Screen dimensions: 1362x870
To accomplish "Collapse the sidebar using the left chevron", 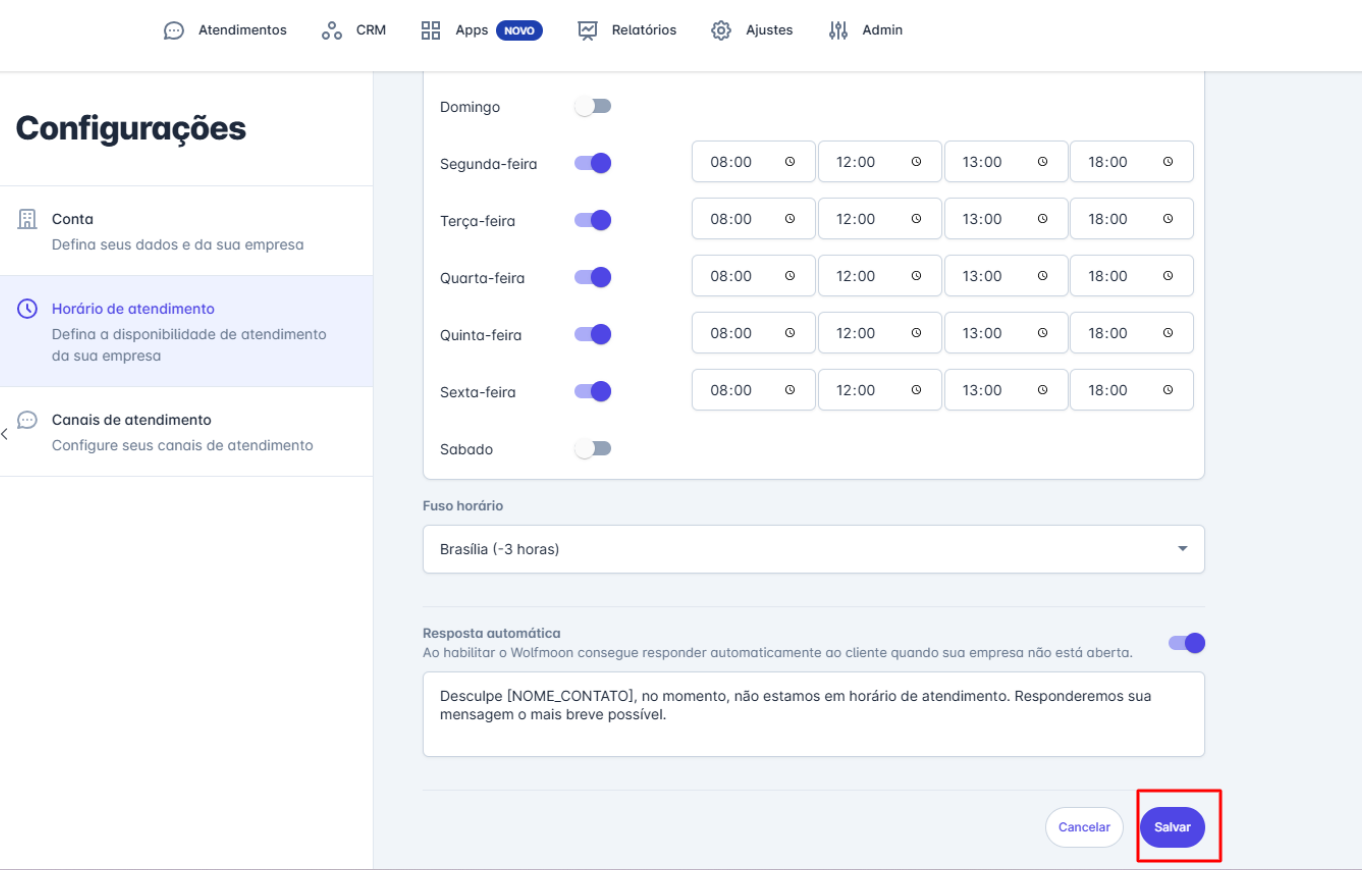I will pos(5,434).
